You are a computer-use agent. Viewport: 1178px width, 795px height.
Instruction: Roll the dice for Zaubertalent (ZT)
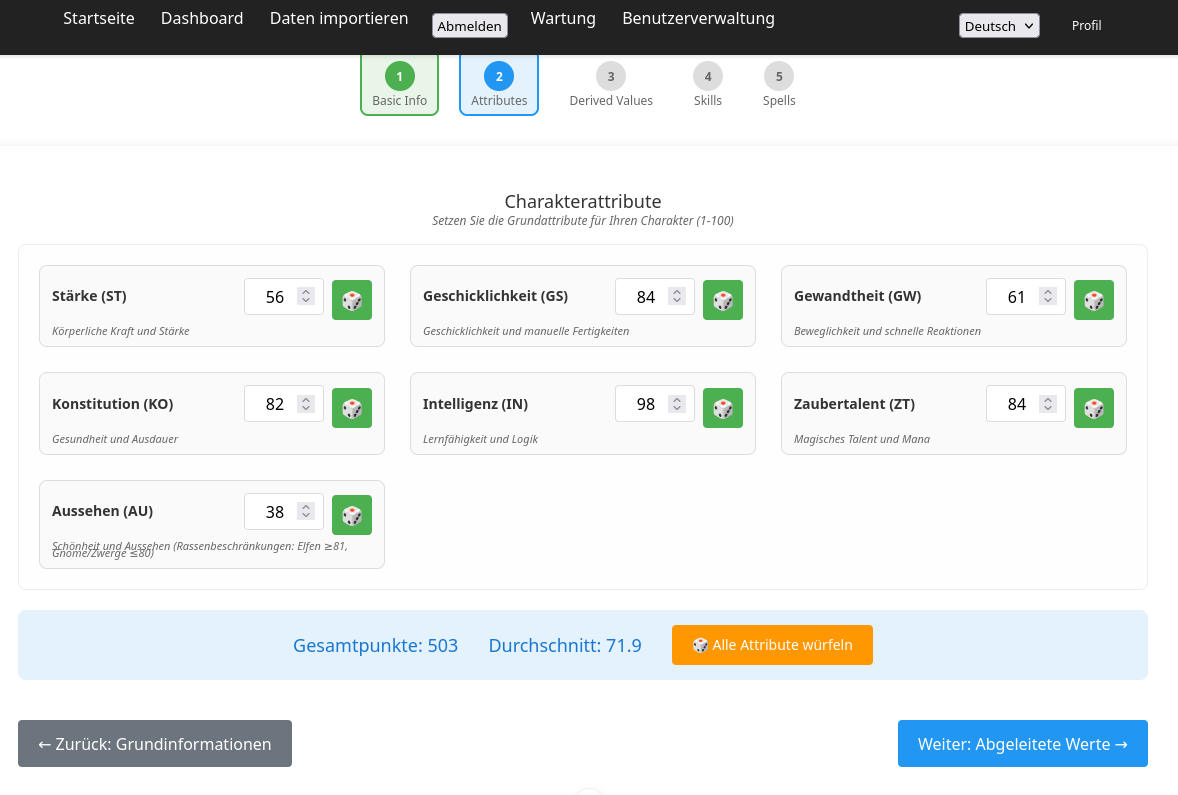(x=1094, y=408)
